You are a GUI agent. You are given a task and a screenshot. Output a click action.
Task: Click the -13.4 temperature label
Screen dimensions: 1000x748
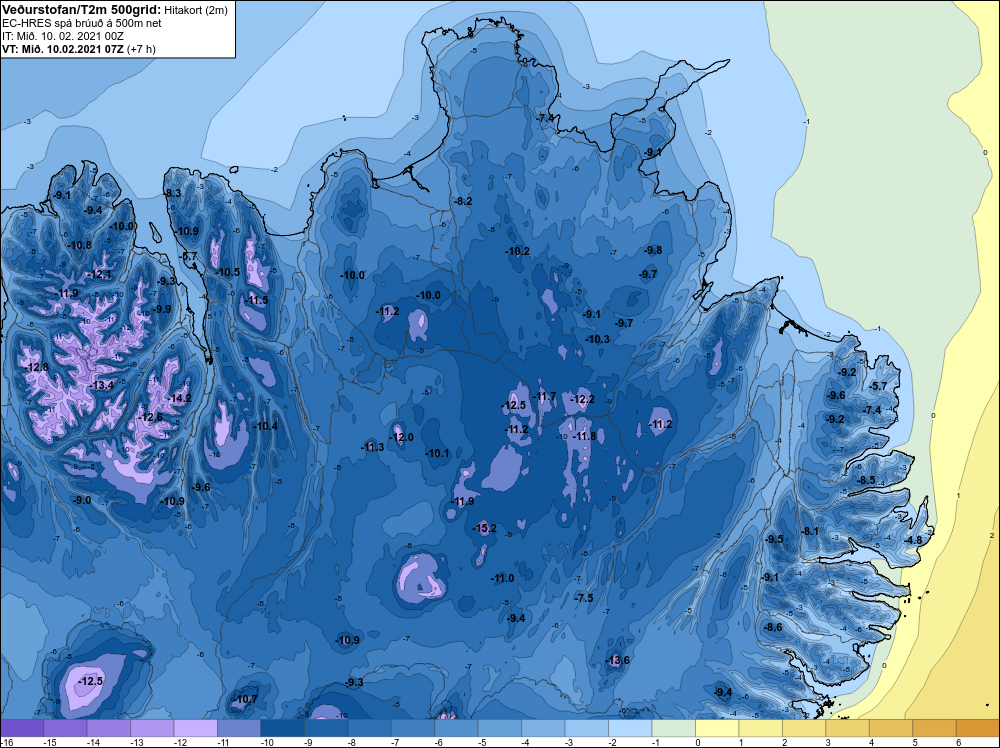tap(102, 385)
